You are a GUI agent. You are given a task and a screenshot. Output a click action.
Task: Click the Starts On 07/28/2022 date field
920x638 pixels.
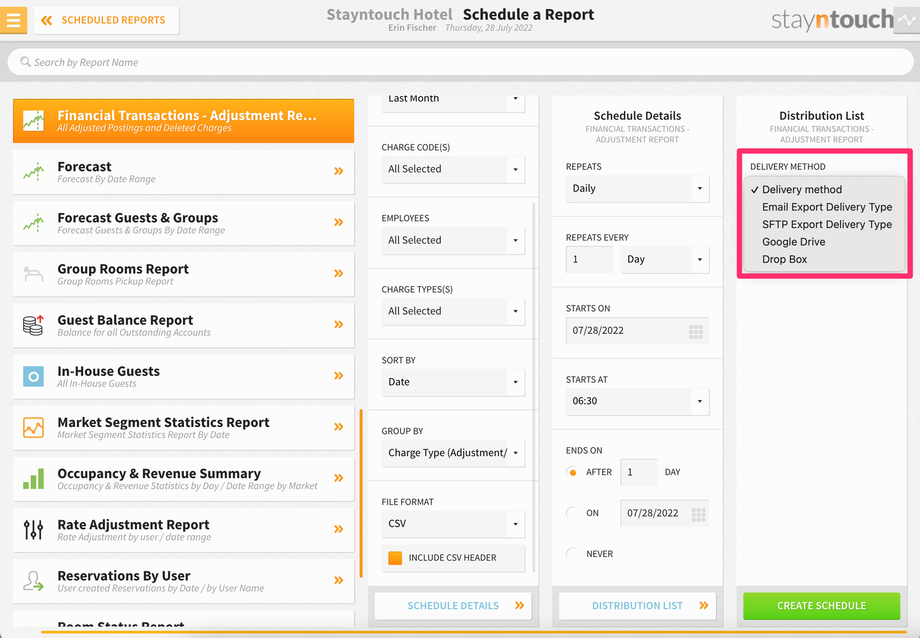(x=637, y=330)
